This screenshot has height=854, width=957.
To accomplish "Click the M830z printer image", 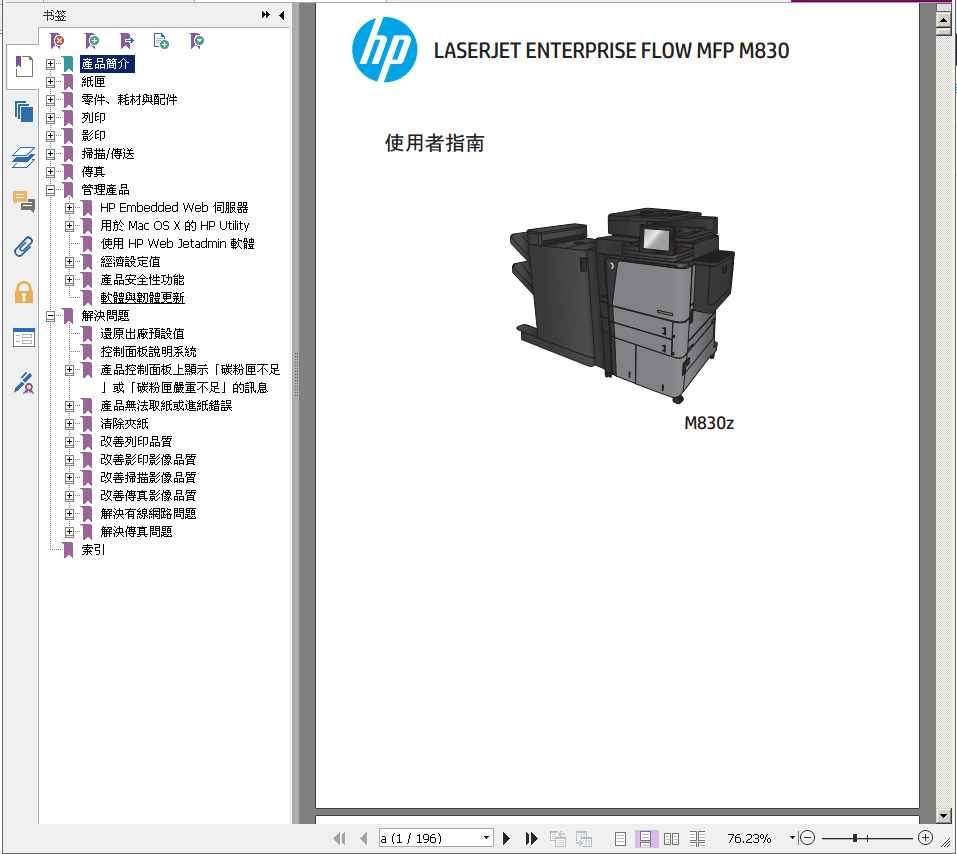I will (623, 305).
